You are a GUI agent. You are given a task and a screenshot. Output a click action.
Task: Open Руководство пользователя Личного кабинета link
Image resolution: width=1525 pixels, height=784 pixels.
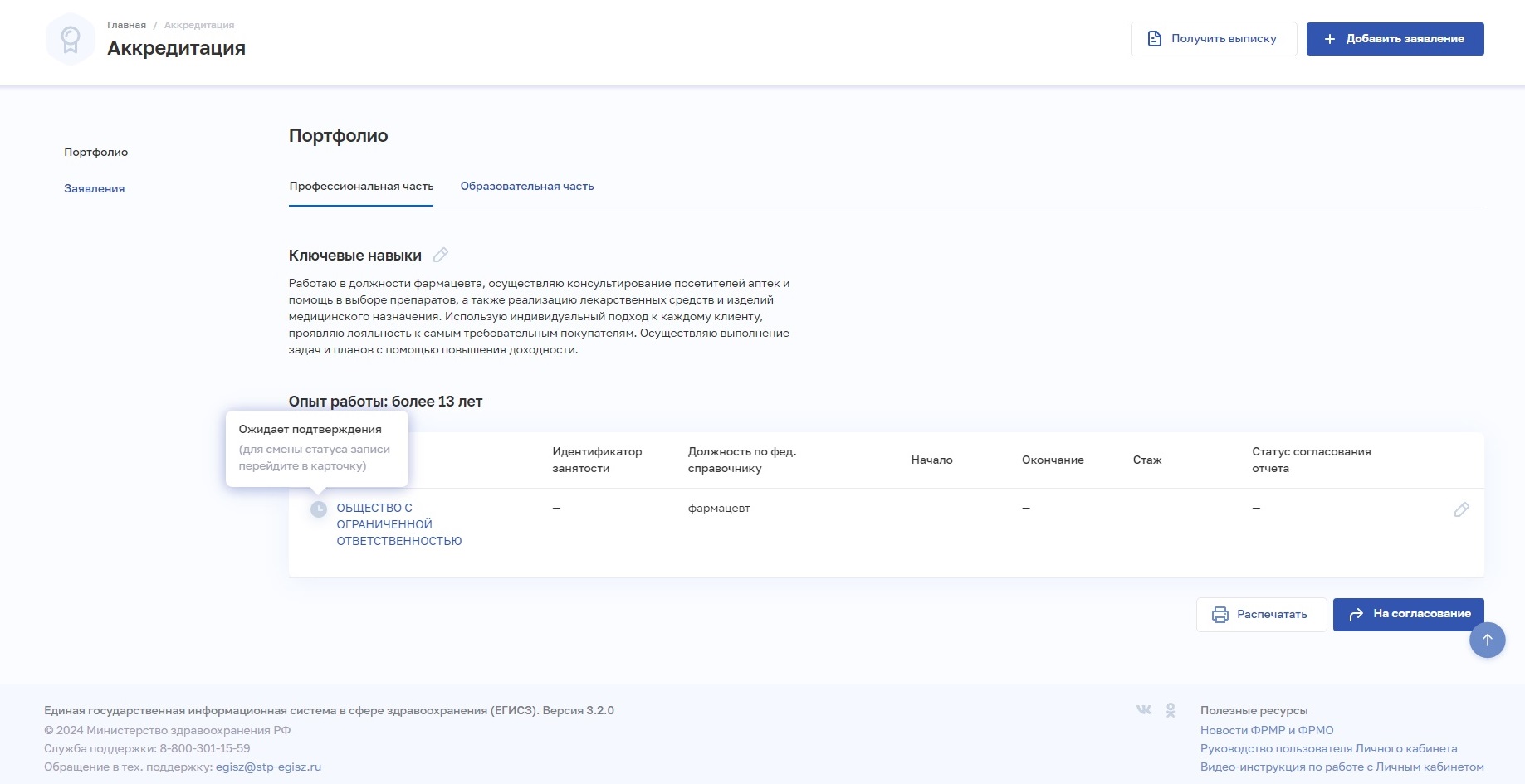(1329, 748)
